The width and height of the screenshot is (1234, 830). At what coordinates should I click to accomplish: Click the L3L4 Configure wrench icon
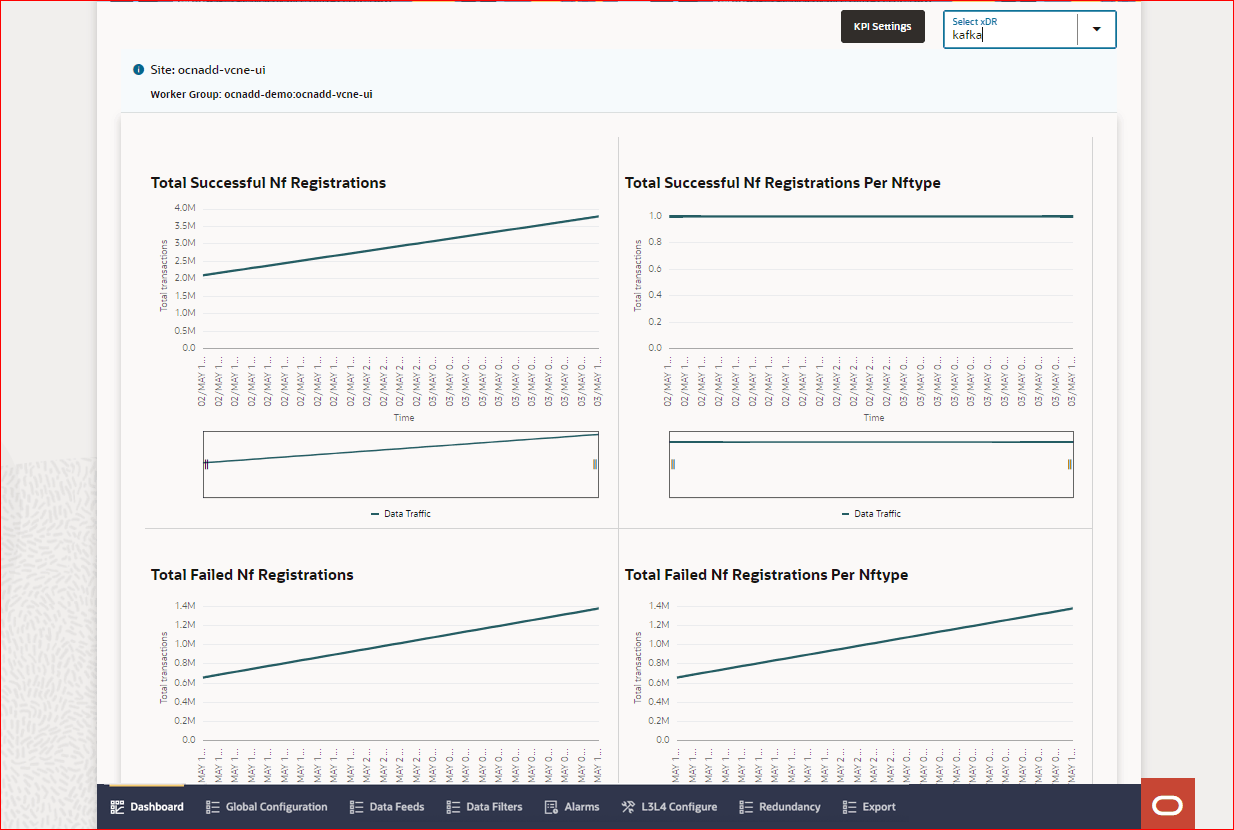[628, 806]
